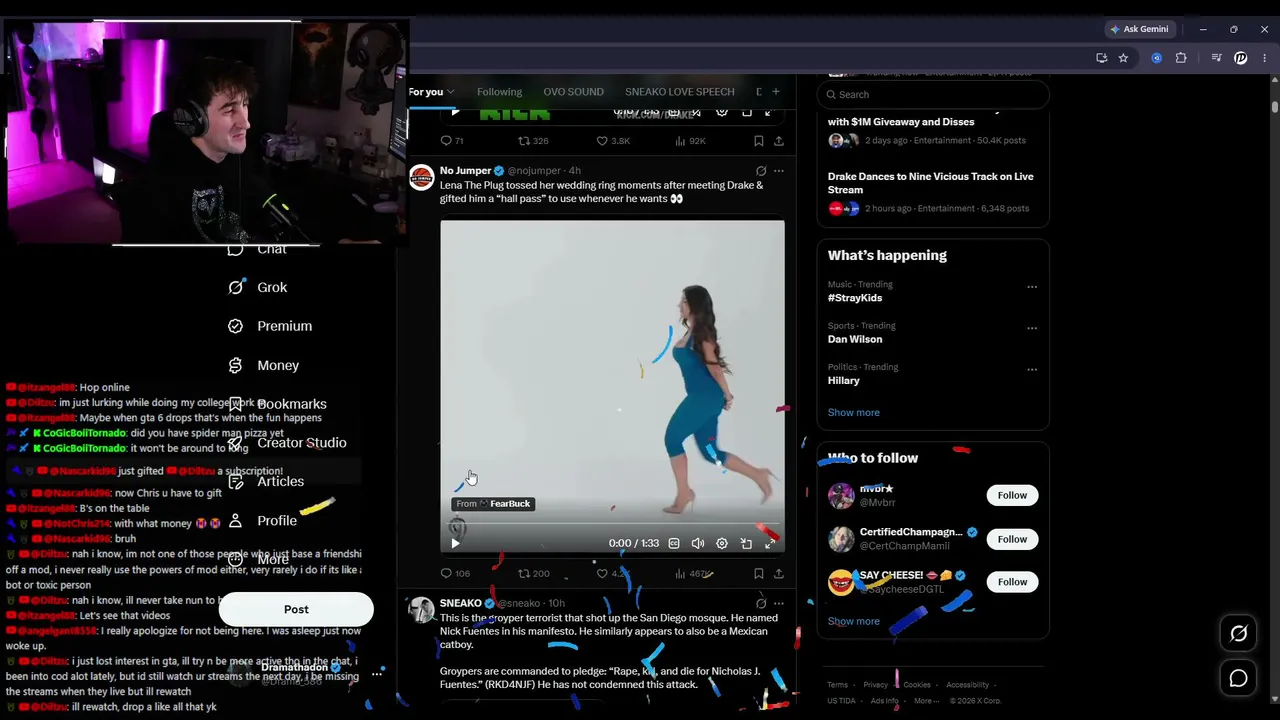Like the No Jumper post
This screenshot has width=1280, height=720.
click(602, 573)
